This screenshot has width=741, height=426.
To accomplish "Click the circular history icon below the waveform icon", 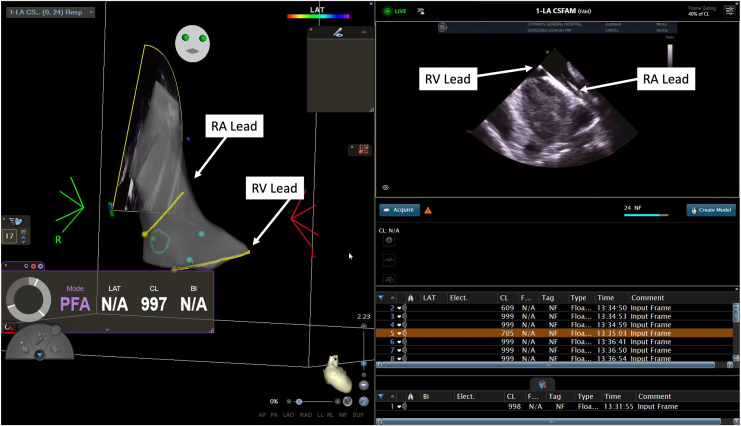I will point(389,279).
